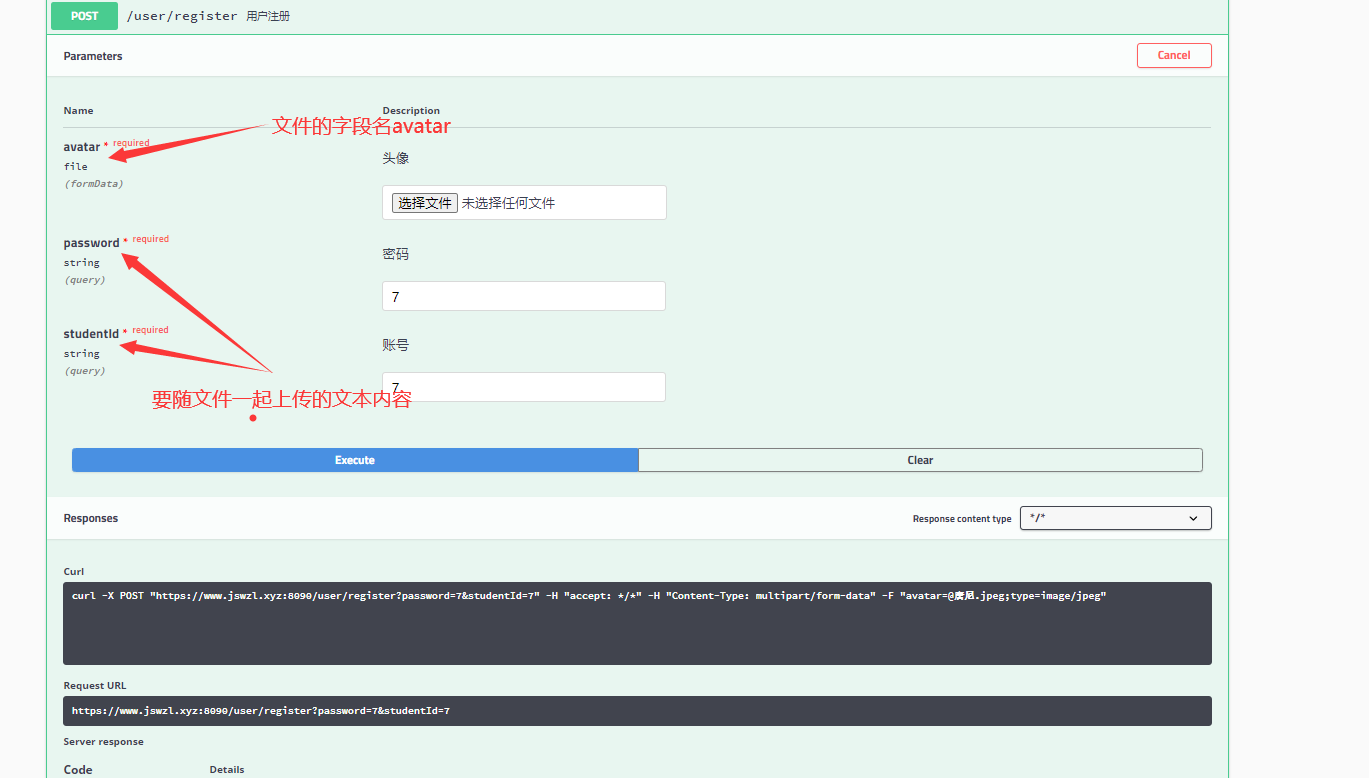Click the studentId value input field

[x=524, y=387]
